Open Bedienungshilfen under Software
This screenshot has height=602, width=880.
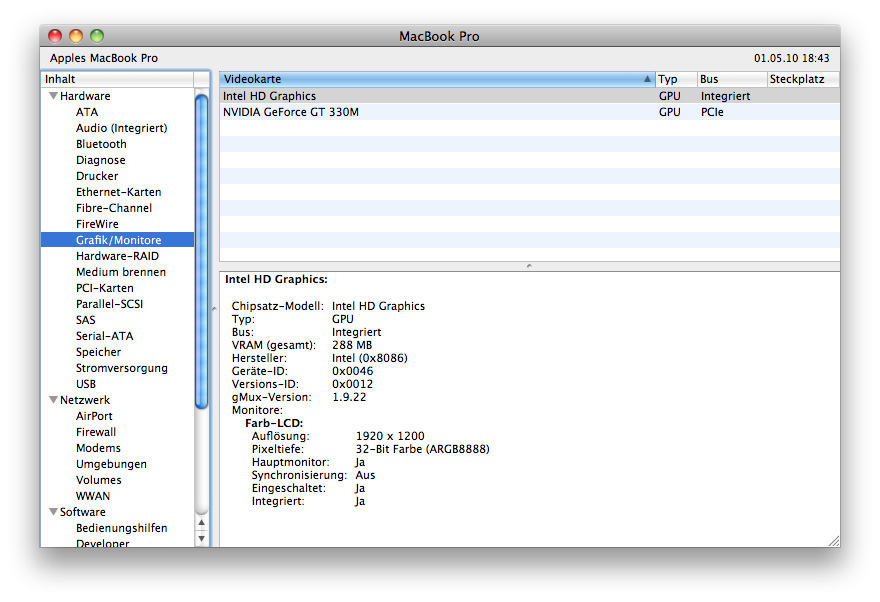pyautogui.click(x=121, y=528)
